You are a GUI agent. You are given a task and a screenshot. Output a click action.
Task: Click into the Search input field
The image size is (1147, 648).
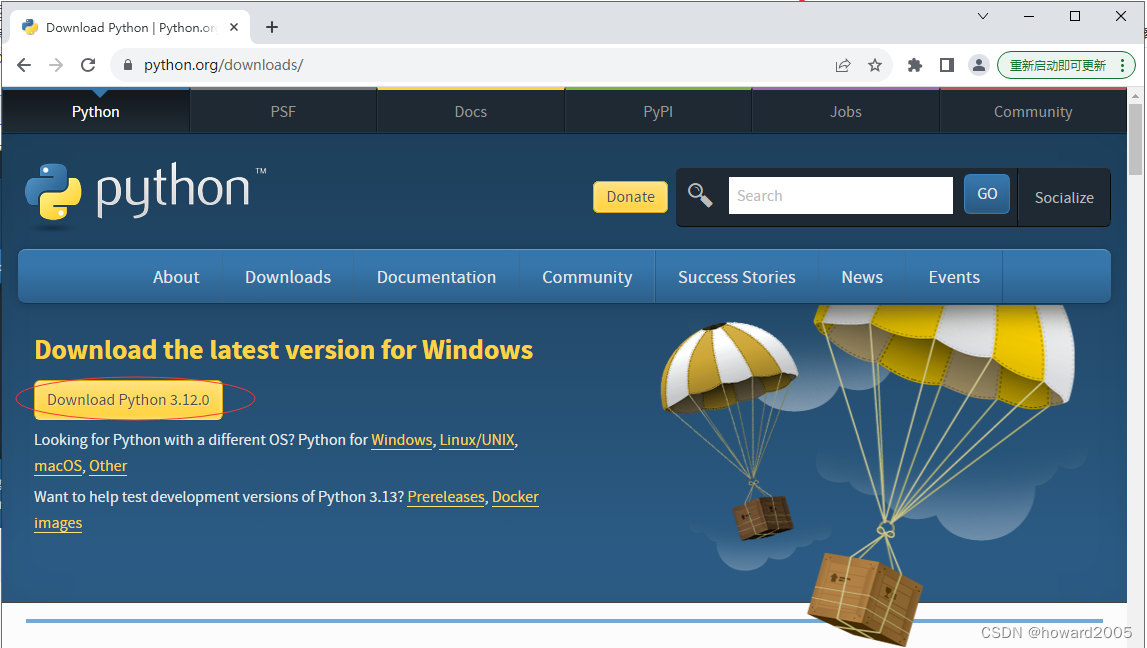pos(840,195)
